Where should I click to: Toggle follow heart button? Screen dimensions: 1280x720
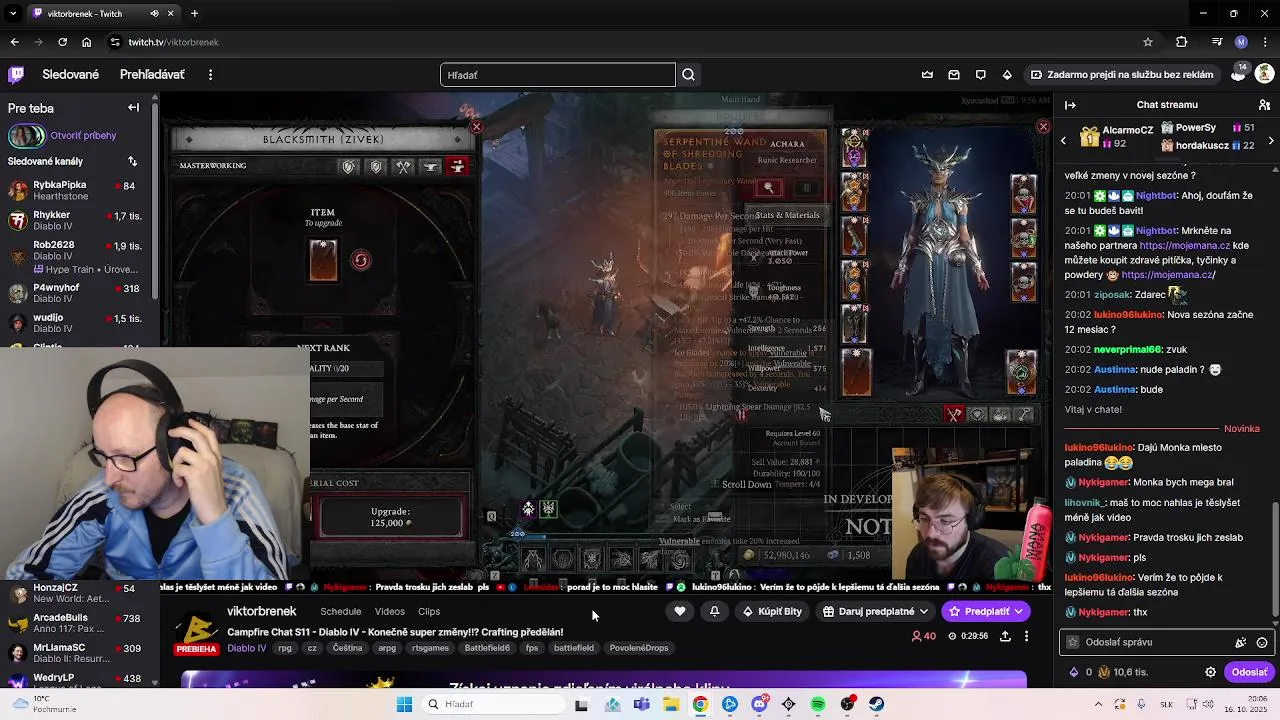(x=680, y=611)
